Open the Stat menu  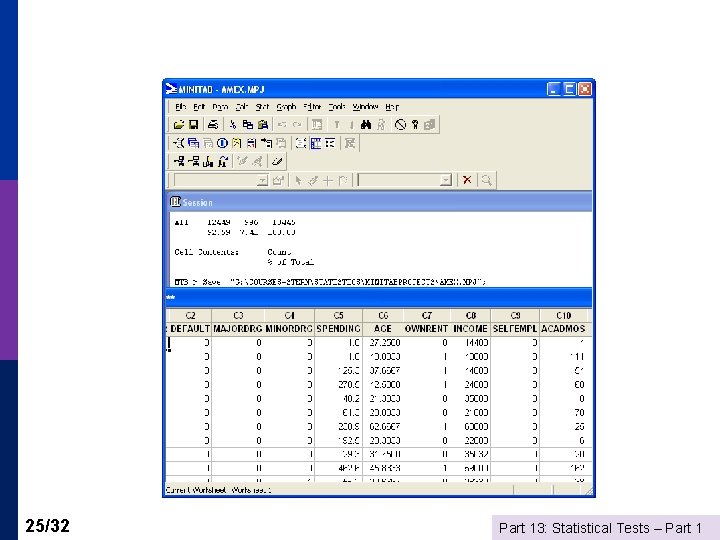[262, 107]
